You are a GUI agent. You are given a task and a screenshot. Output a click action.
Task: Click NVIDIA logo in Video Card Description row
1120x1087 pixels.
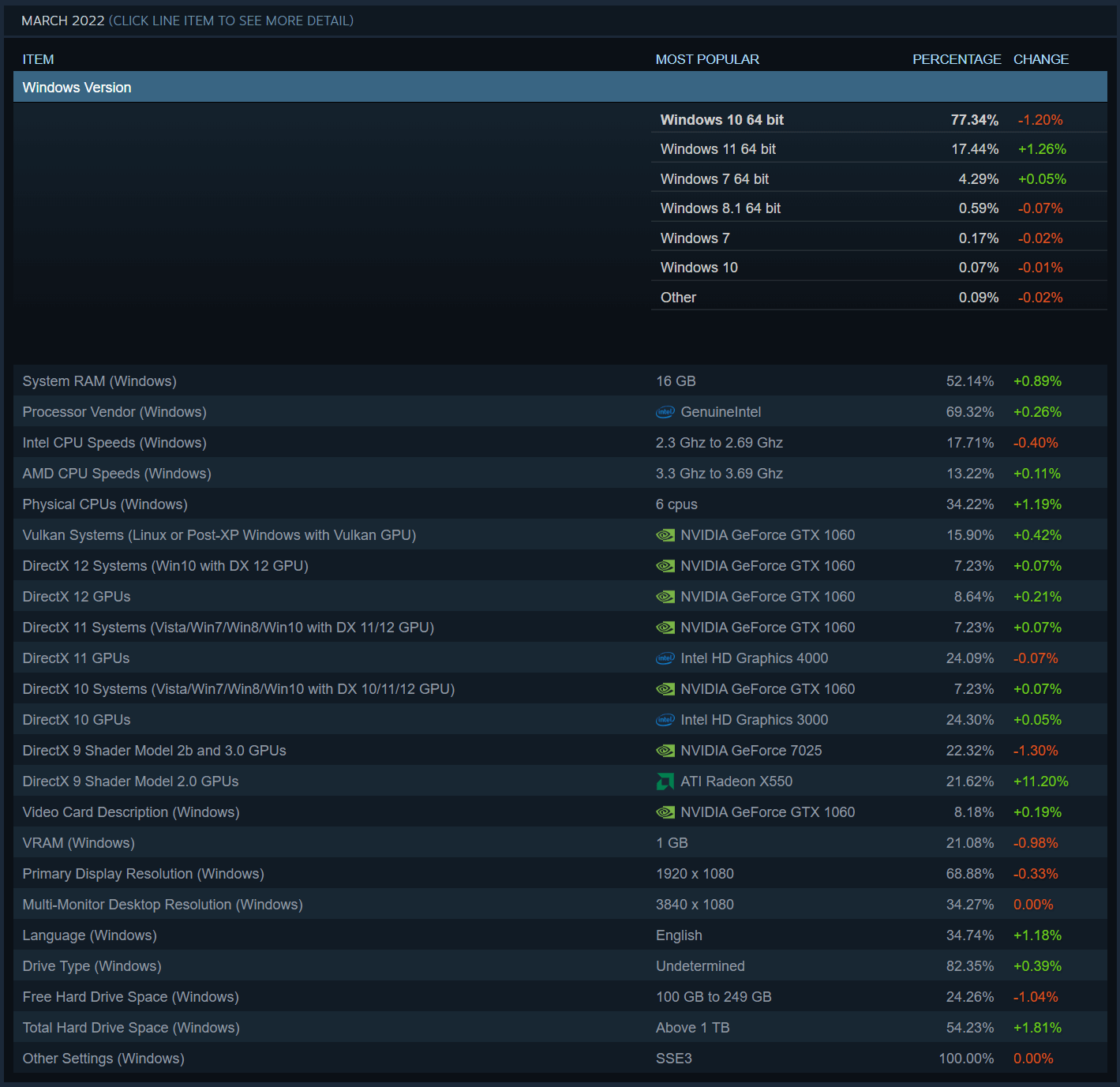tap(665, 812)
